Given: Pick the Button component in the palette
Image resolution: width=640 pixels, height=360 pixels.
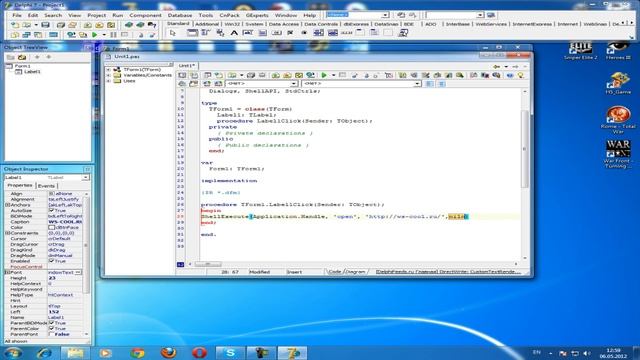Looking at the screenshot, I should (276, 33).
